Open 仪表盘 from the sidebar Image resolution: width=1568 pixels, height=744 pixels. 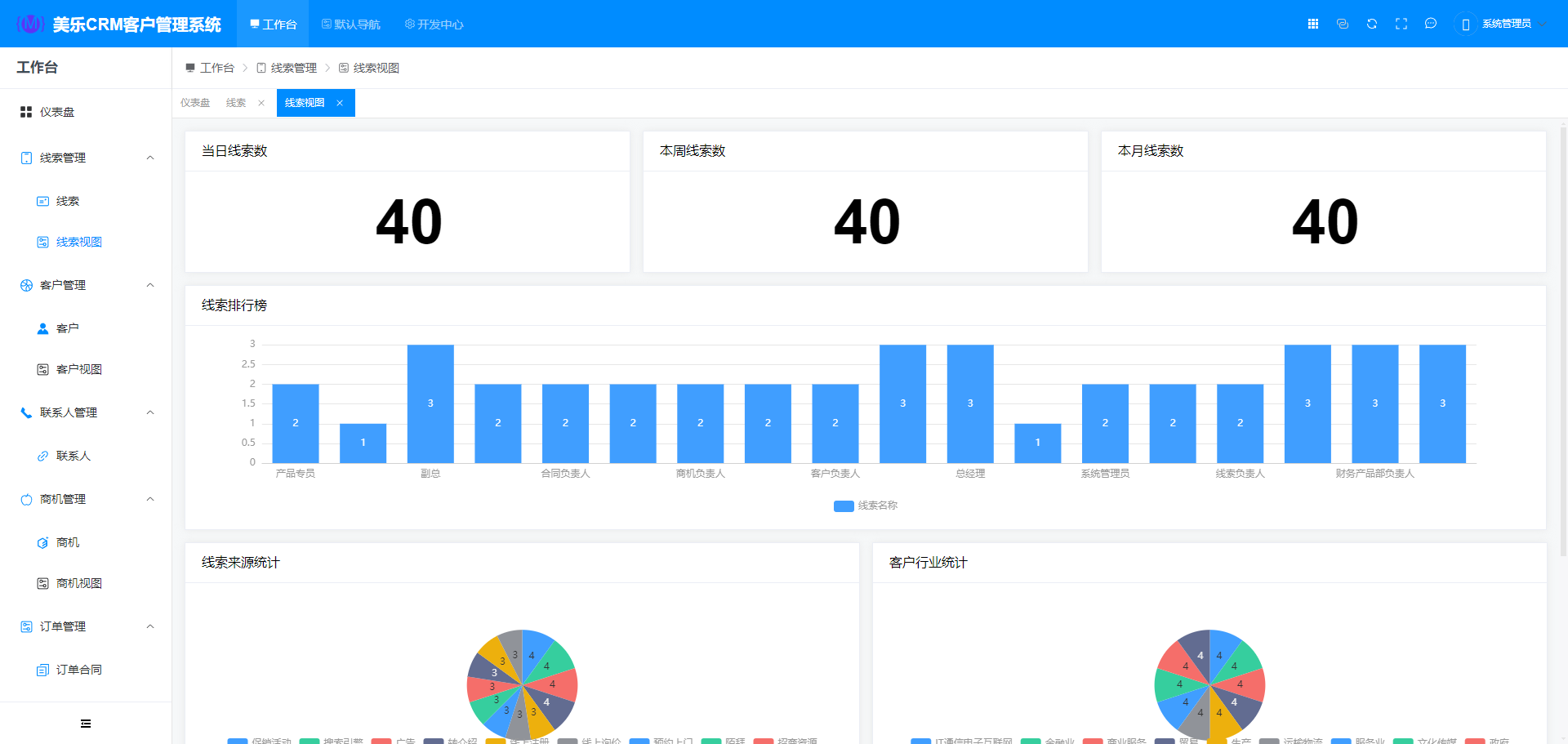pyautogui.click(x=57, y=112)
